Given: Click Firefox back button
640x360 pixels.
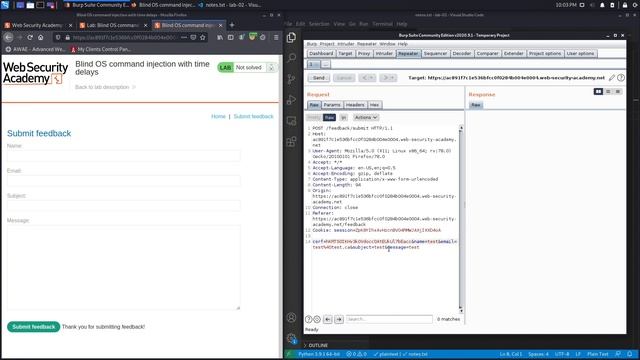Looking at the screenshot, I should 9,37.
